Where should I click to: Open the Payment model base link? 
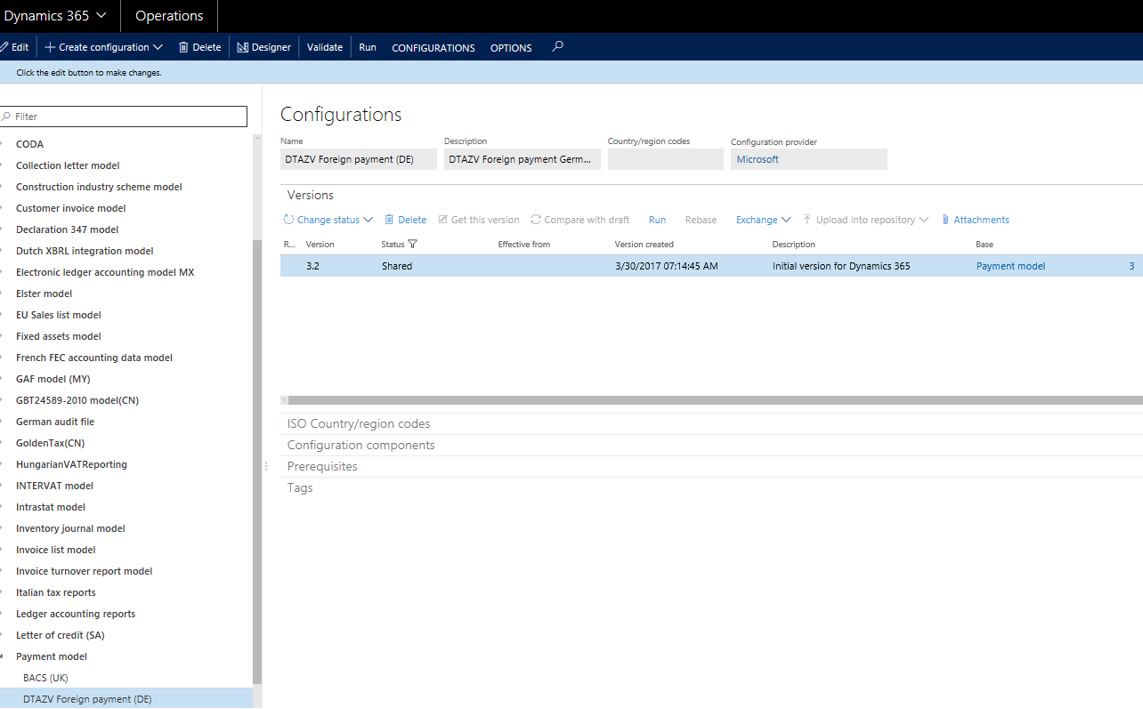click(1010, 266)
